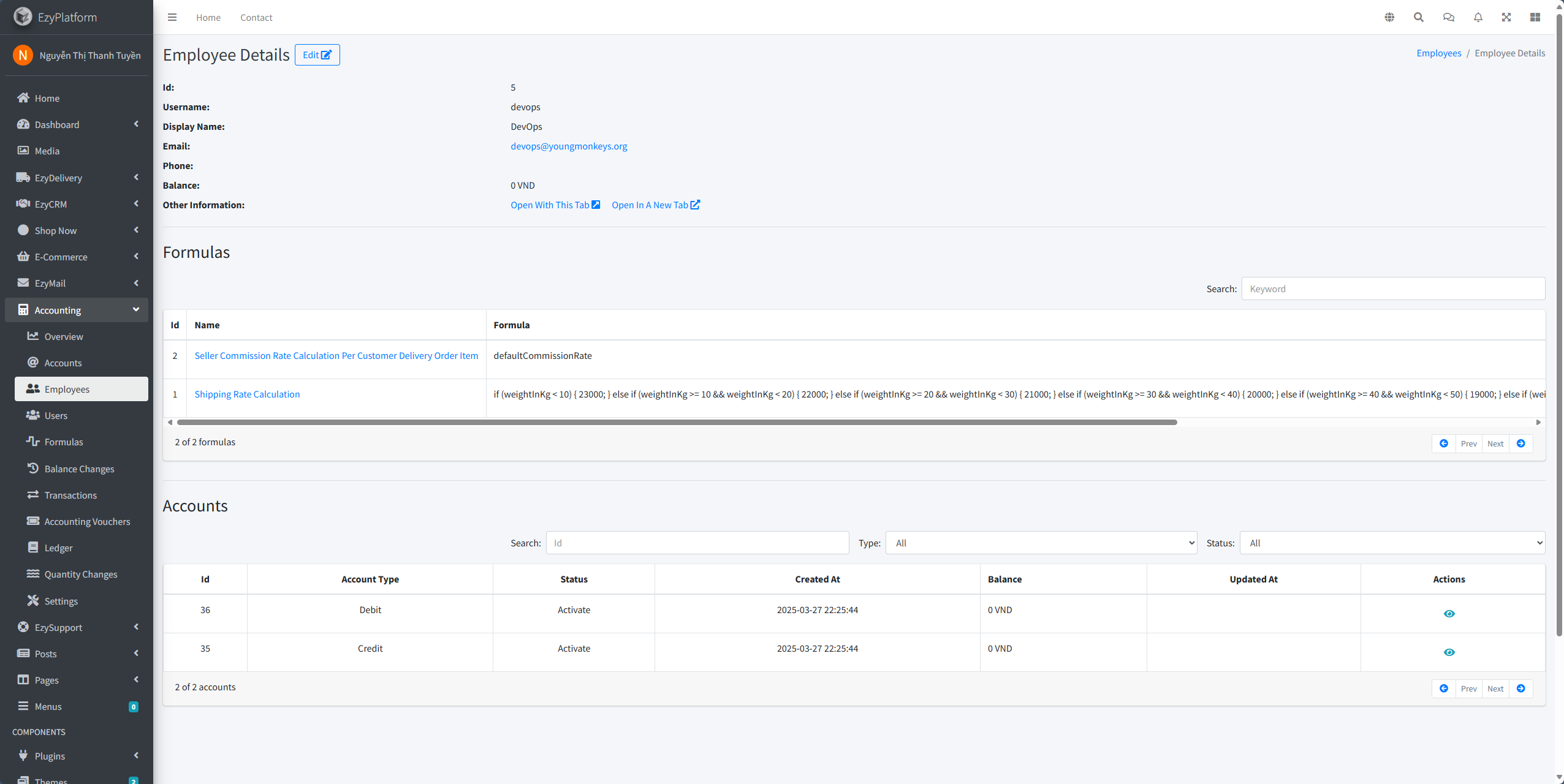Click Next in the accounts pagination
This screenshot has width=1564, height=784.
tap(1495, 688)
